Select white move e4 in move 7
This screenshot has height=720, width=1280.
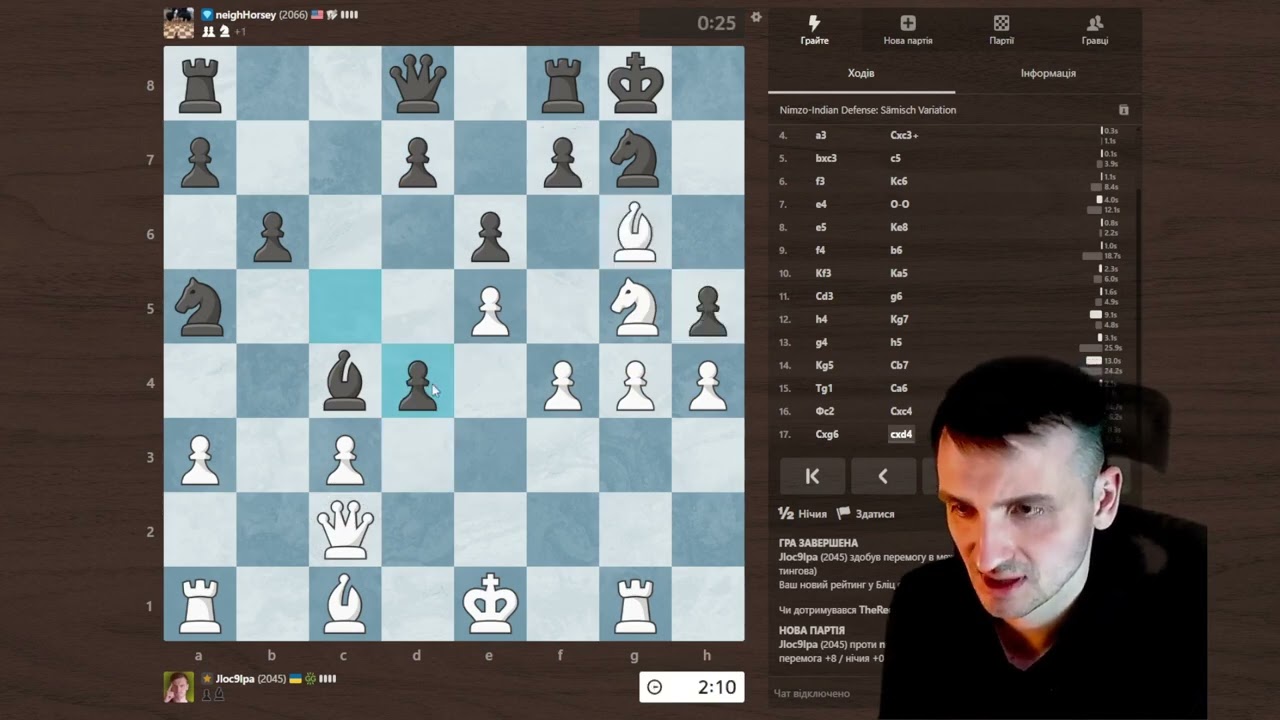pyautogui.click(x=821, y=204)
